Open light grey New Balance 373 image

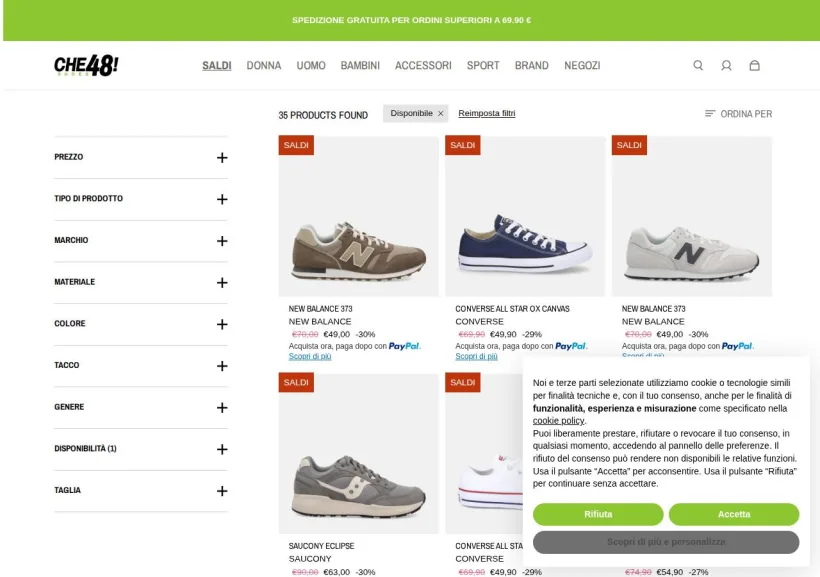pyautogui.click(x=692, y=217)
